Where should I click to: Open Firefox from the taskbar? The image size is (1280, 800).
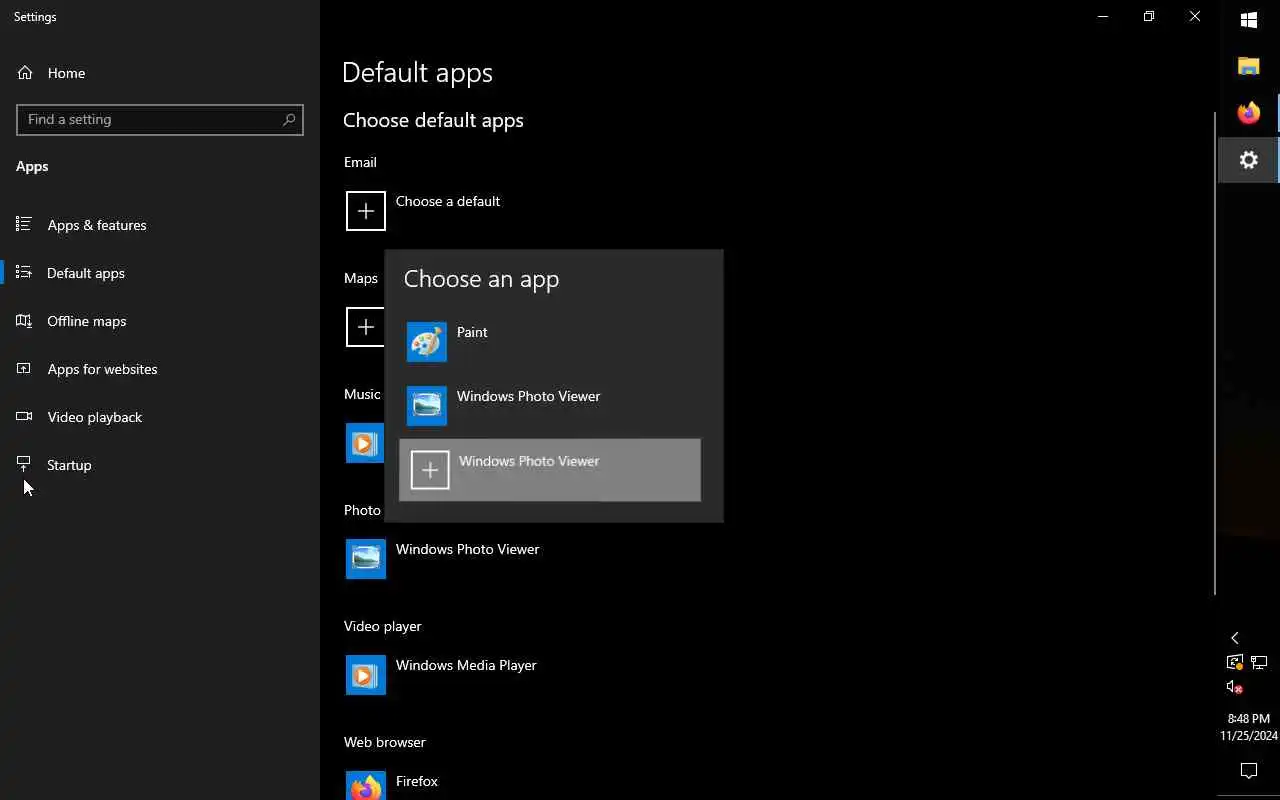(x=1248, y=113)
